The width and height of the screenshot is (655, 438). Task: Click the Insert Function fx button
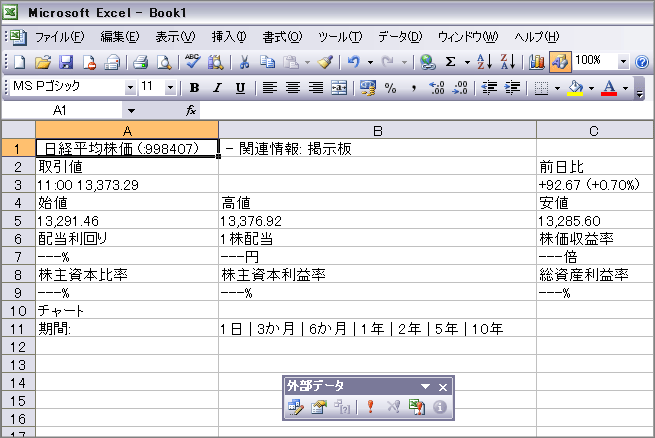pos(191,110)
